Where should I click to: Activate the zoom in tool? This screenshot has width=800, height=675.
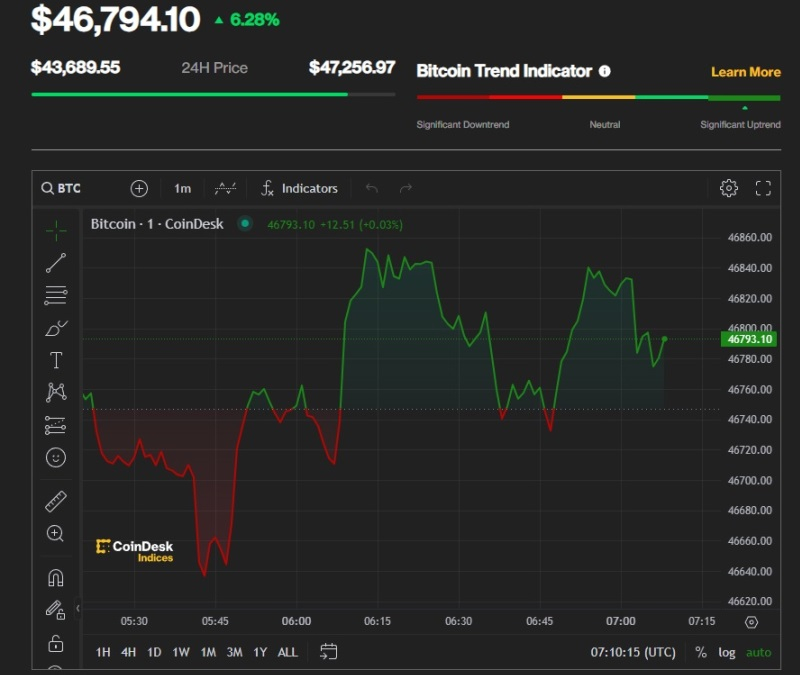click(x=56, y=534)
